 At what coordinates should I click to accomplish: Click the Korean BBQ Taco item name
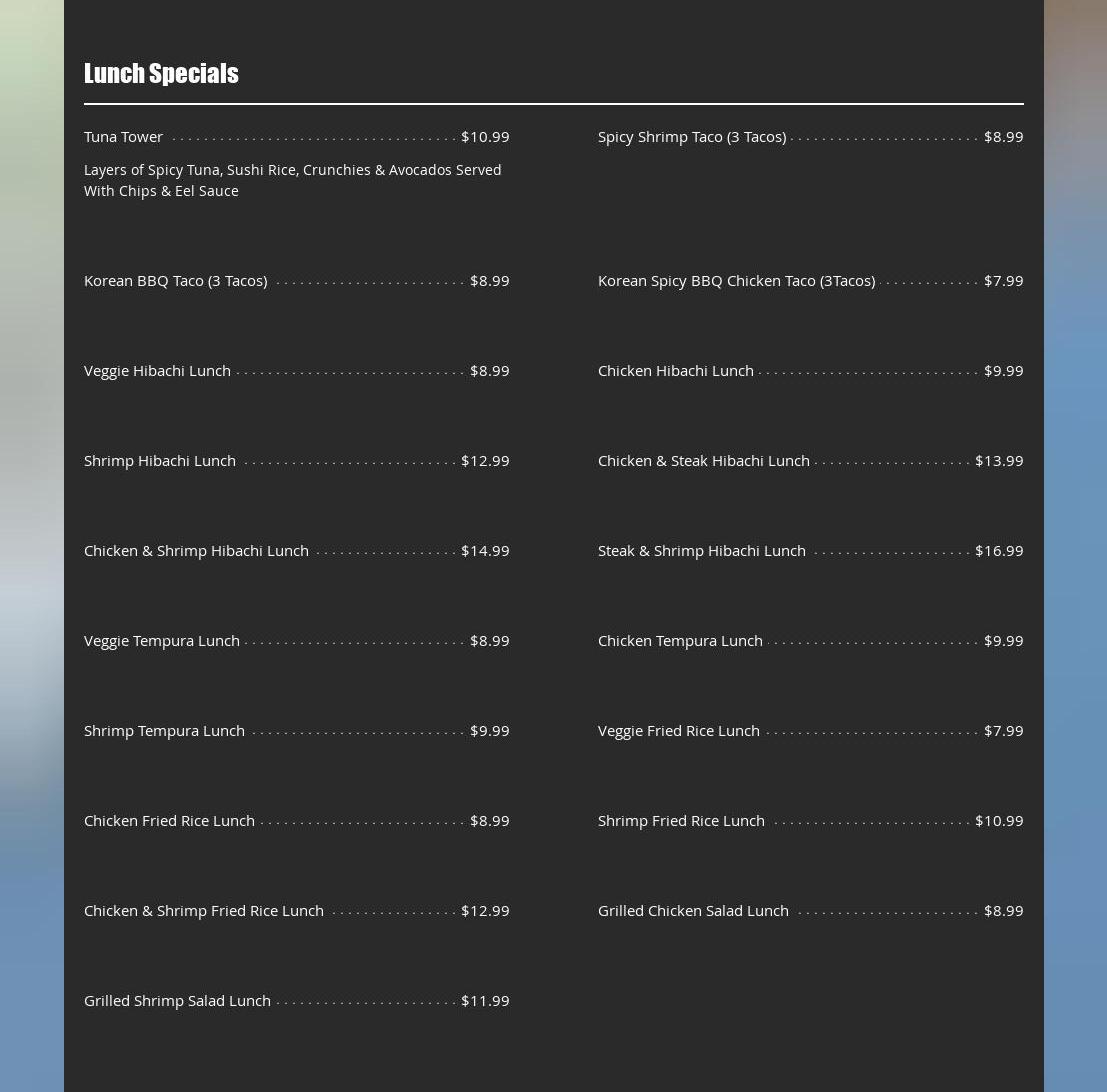click(x=175, y=280)
